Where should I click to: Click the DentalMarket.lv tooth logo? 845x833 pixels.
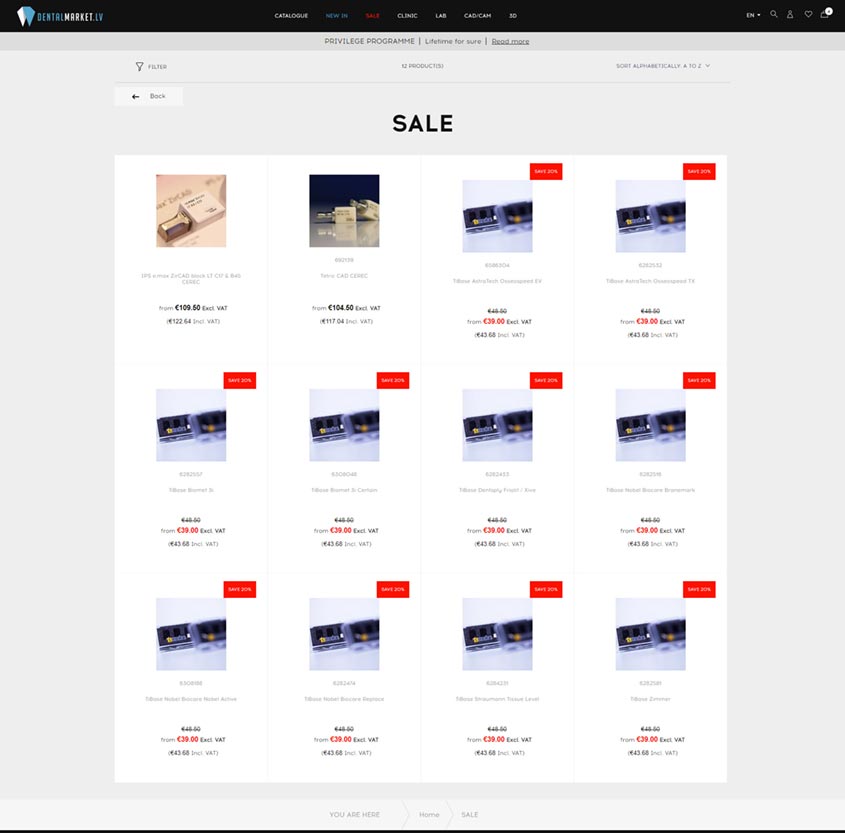(59, 16)
